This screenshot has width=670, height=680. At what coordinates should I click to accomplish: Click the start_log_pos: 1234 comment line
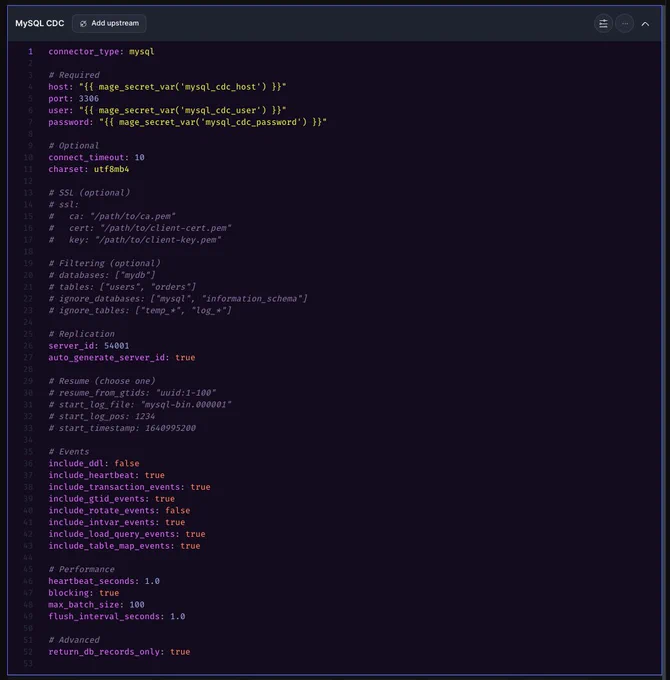click(101, 416)
